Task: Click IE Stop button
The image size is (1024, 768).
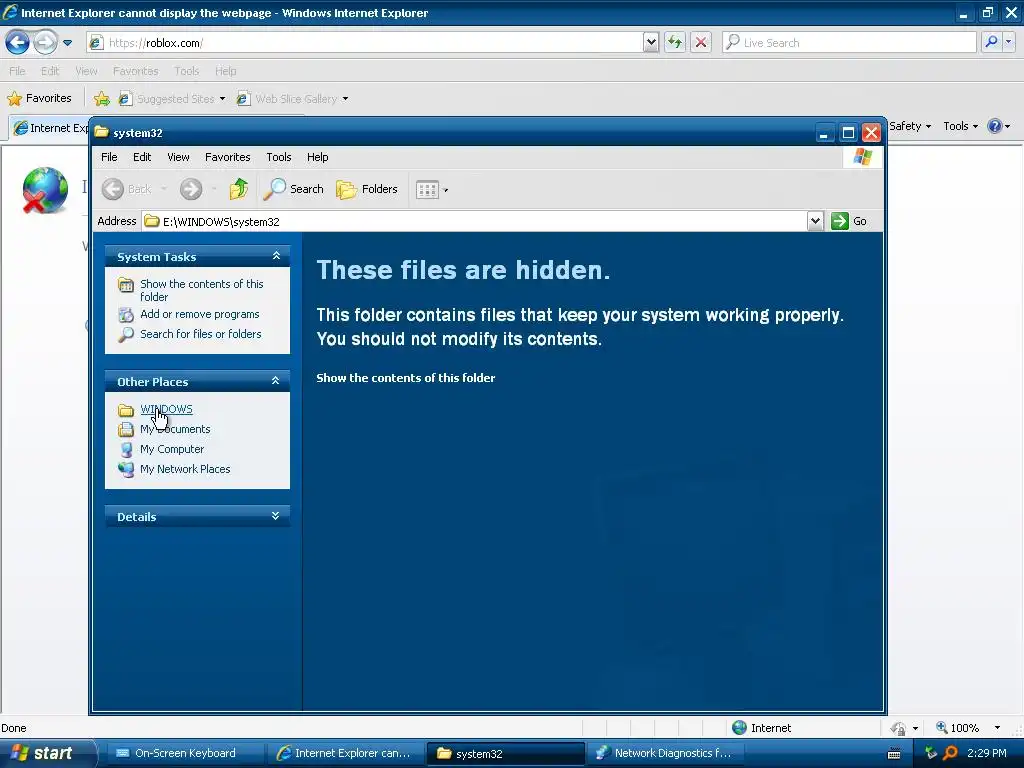Action: point(701,43)
